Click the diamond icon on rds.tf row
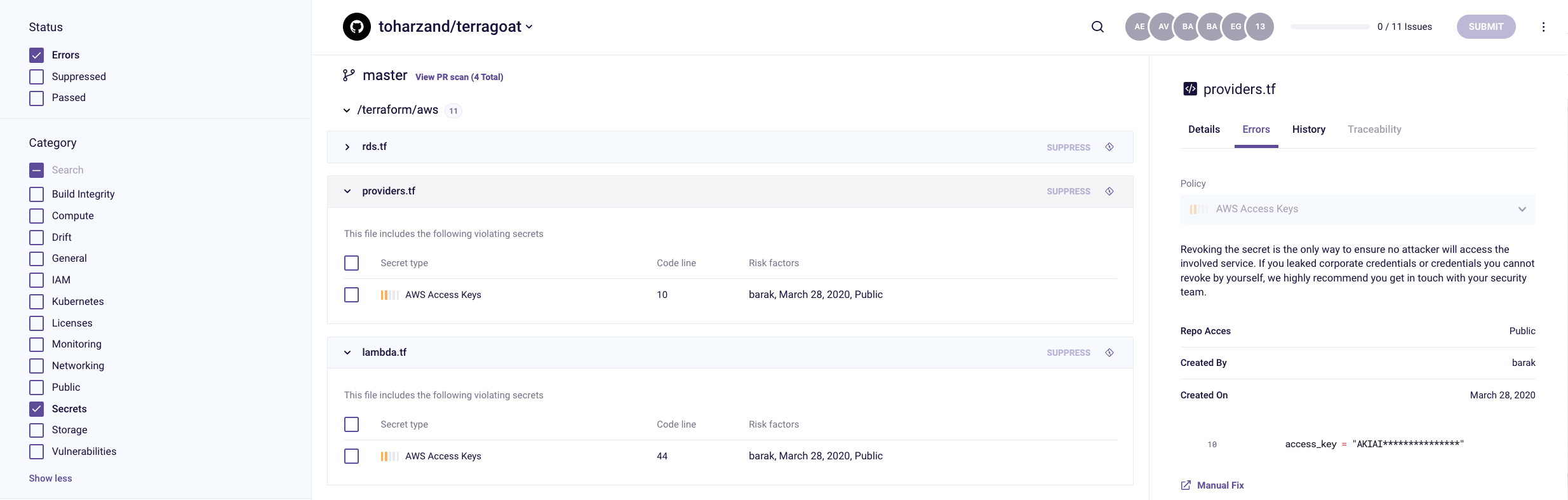Viewport: 1568px width, 500px height. pos(1109,147)
